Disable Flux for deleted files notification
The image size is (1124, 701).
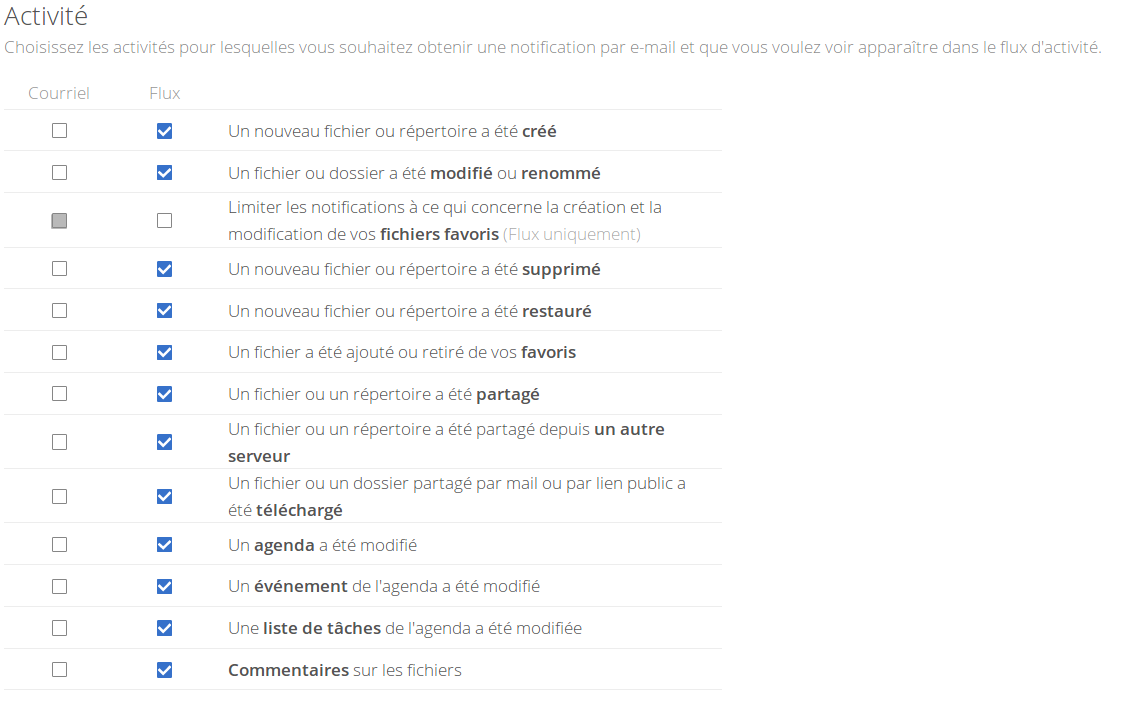(x=164, y=268)
